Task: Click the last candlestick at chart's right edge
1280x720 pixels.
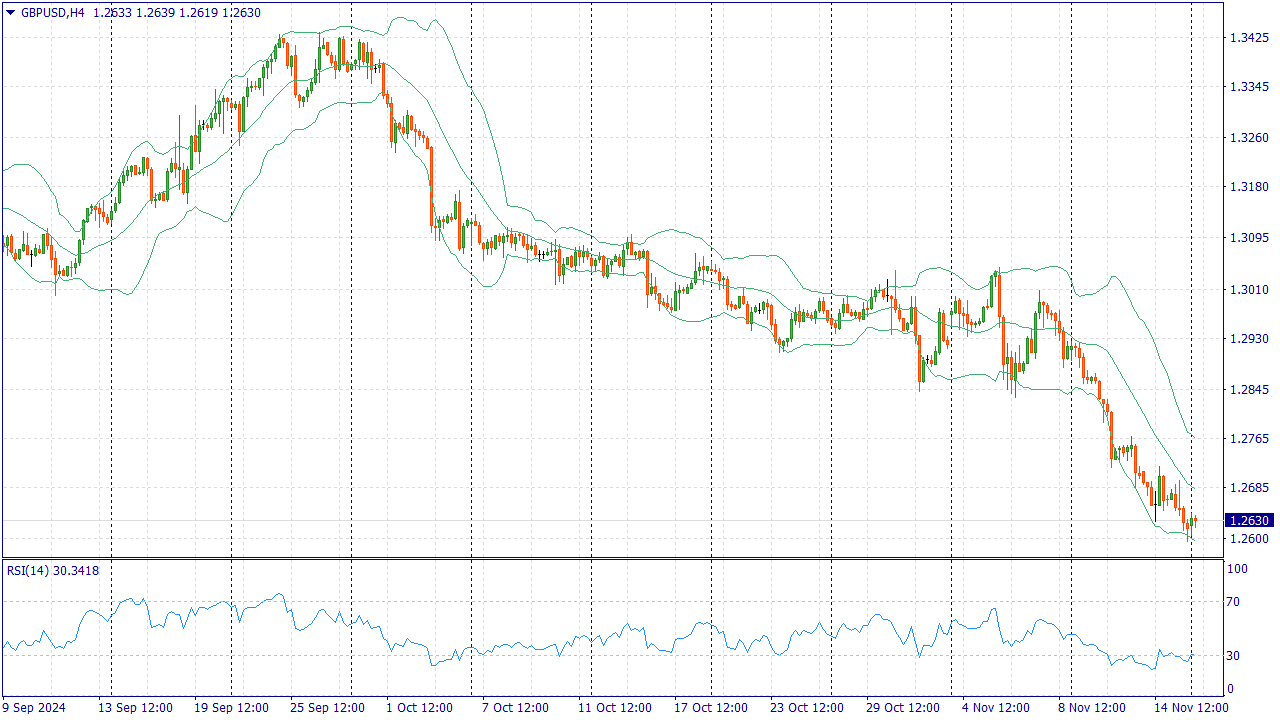Action: pos(1194,520)
